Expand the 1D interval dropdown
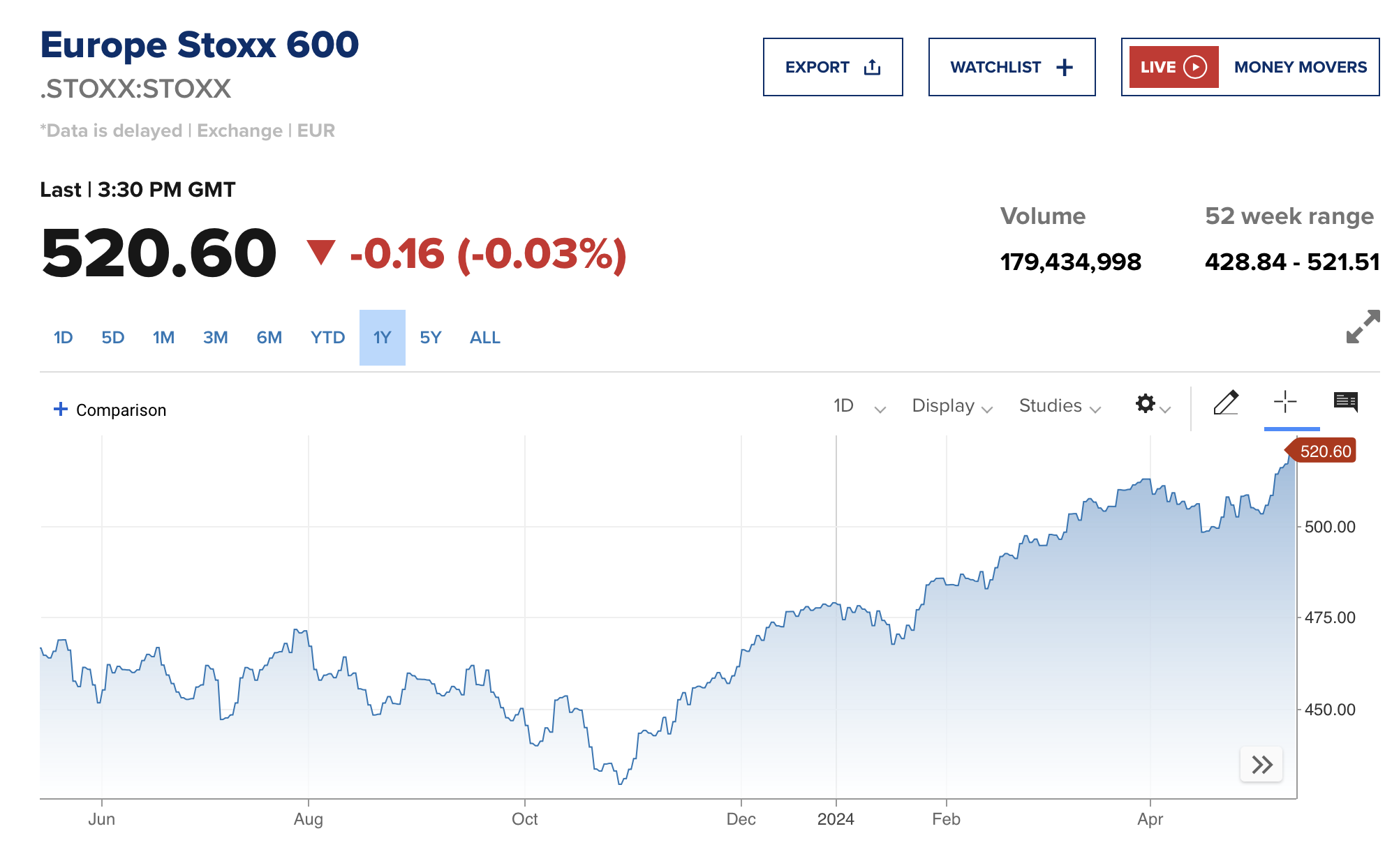The width and height of the screenshot is (1385, 868). (859, 406)
